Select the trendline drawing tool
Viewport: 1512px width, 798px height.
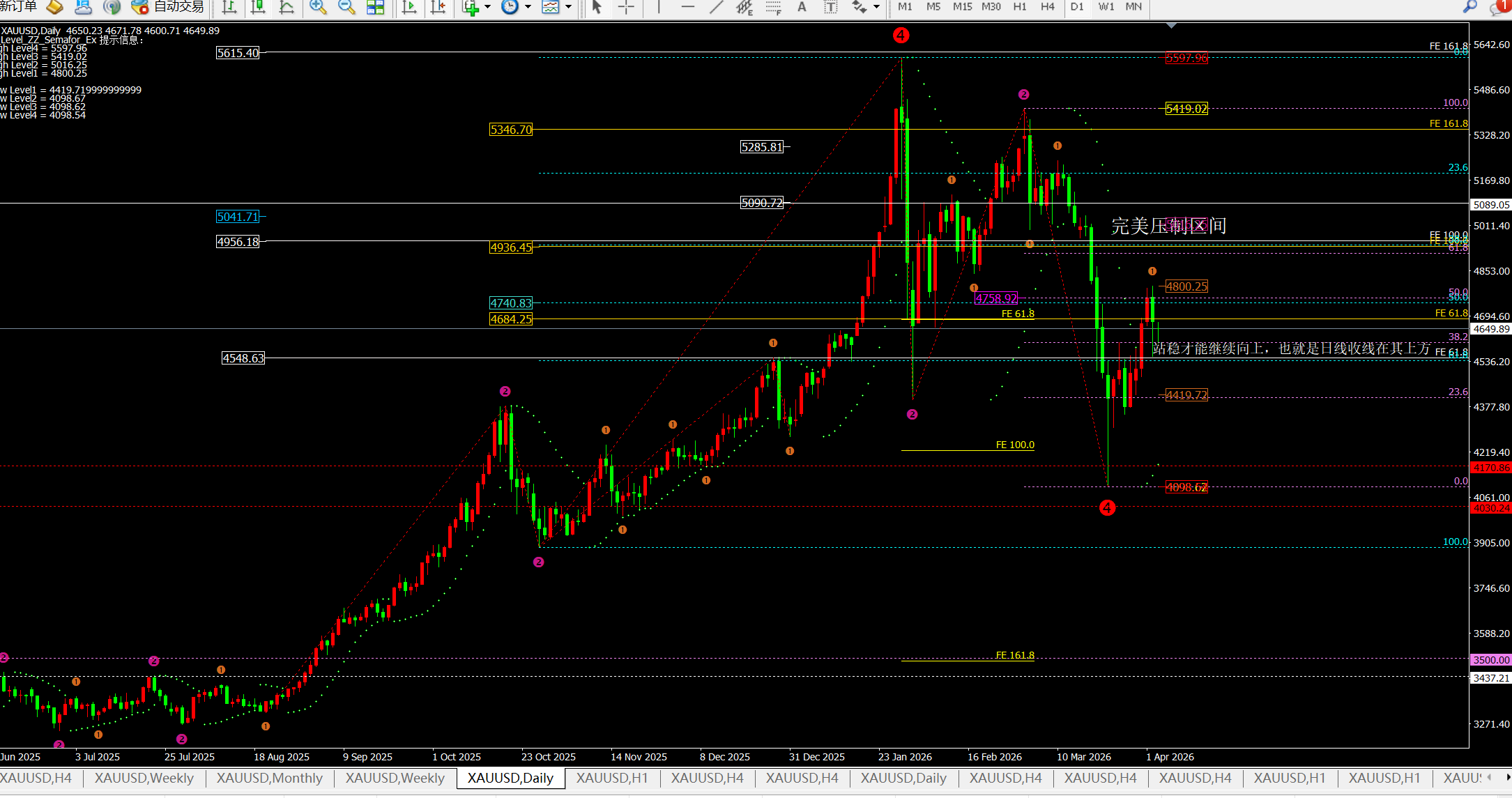pos(716,7)
